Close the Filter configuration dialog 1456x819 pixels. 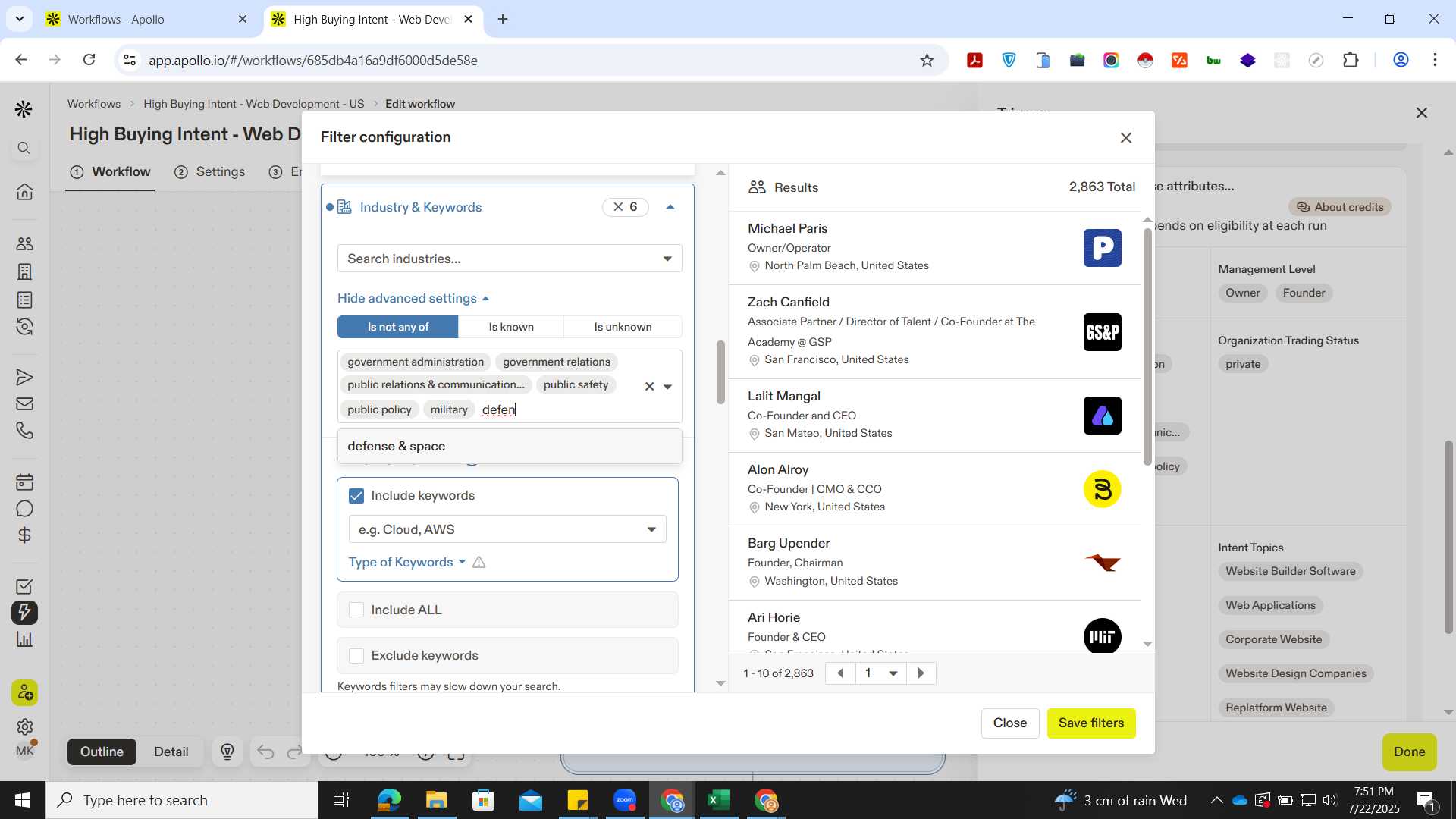click(1126, 137)
